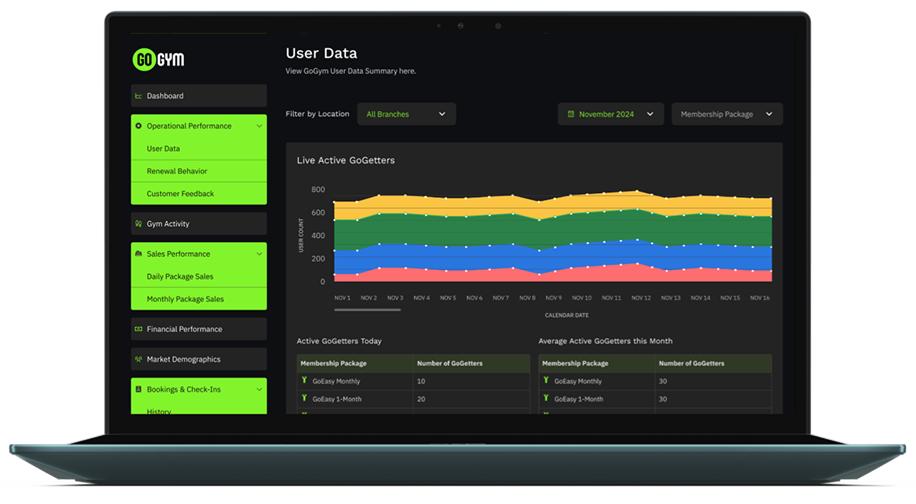Image resolution: width=916 pixels, height=504 pixels.
Task: Click the NOV 12 axis label
Action: tap(641, 298)
